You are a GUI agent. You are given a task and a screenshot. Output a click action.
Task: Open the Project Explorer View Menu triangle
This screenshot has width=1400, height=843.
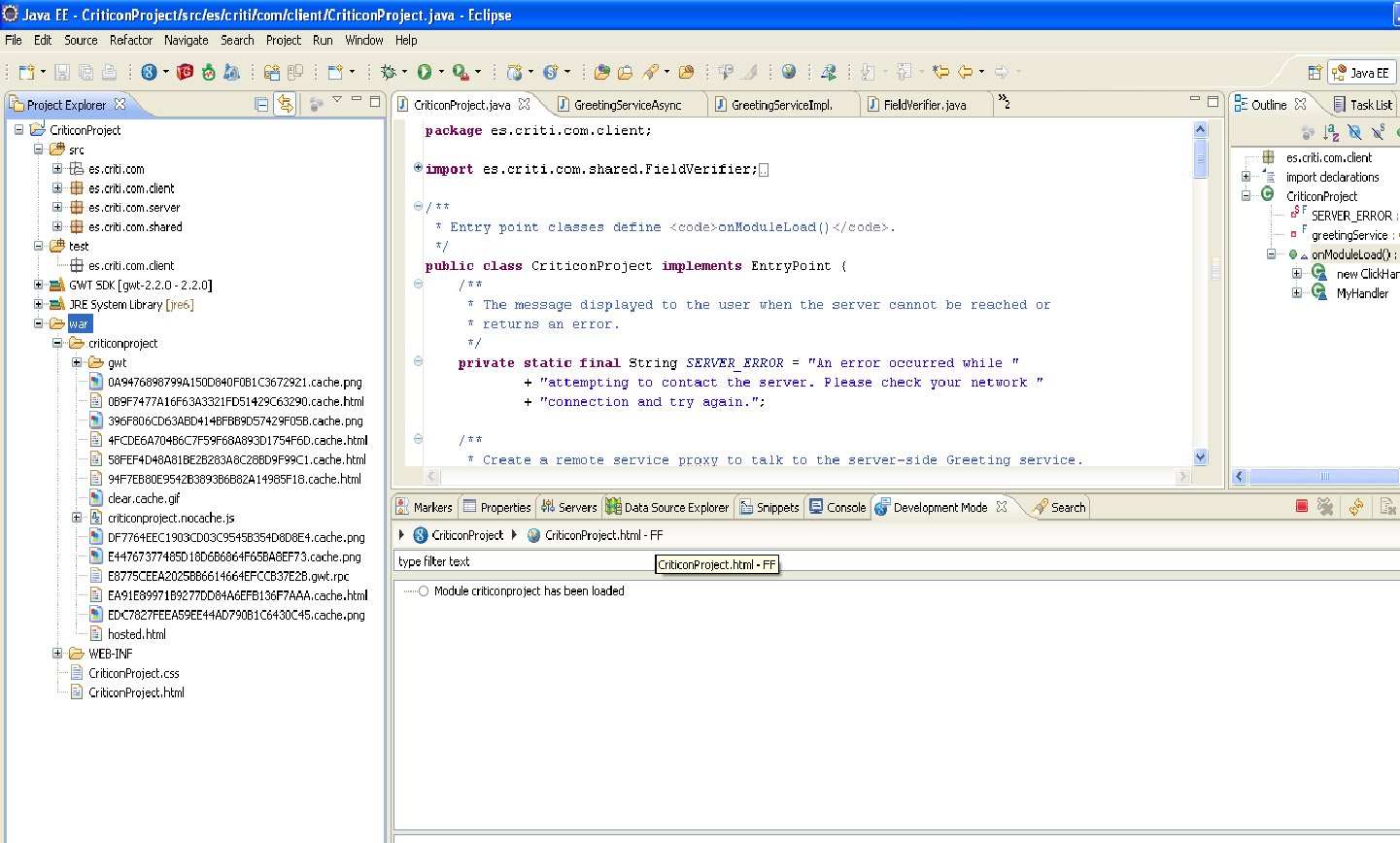coord(337,100)
